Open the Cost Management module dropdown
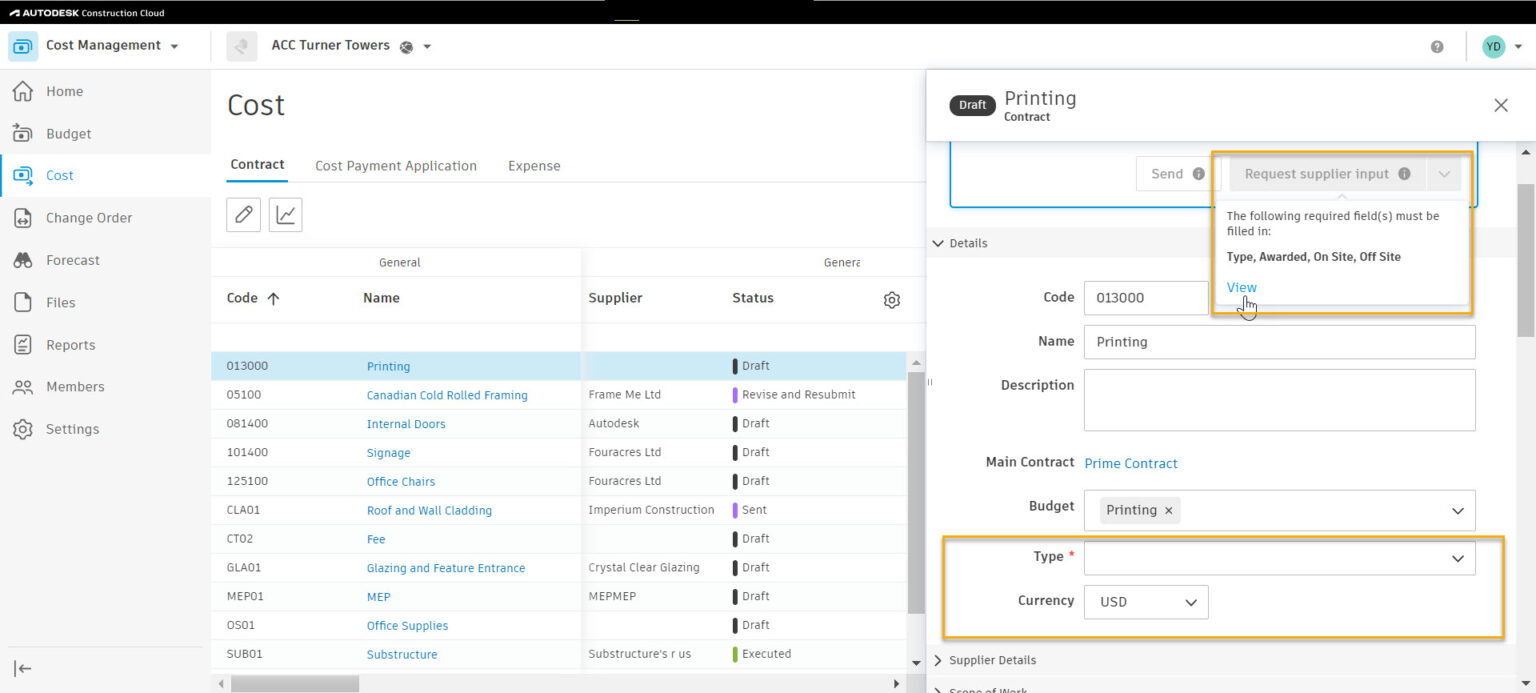The image size is (1536, 693). [x=175, y=47]
